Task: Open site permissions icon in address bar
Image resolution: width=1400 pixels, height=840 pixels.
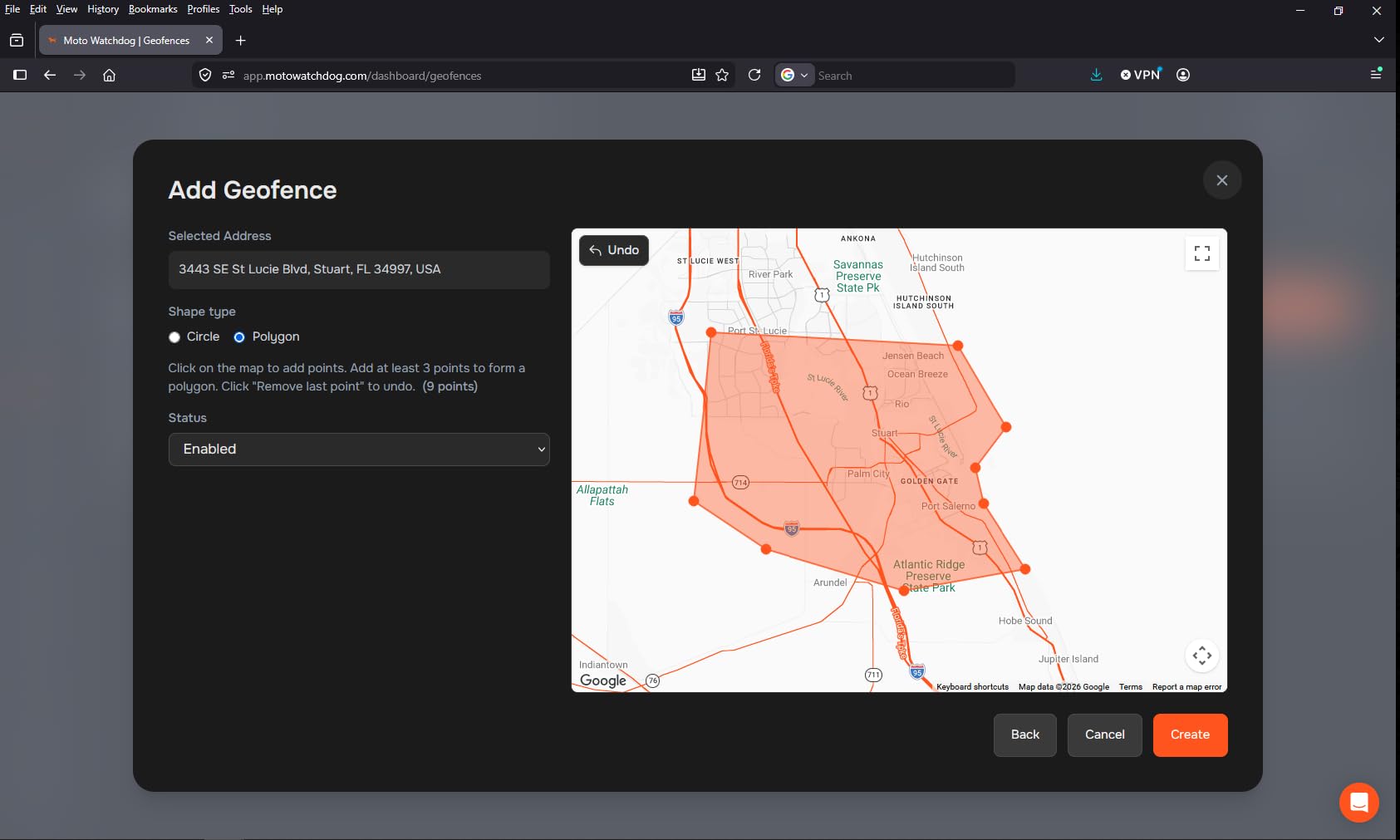Action: (x=228, y=75)
